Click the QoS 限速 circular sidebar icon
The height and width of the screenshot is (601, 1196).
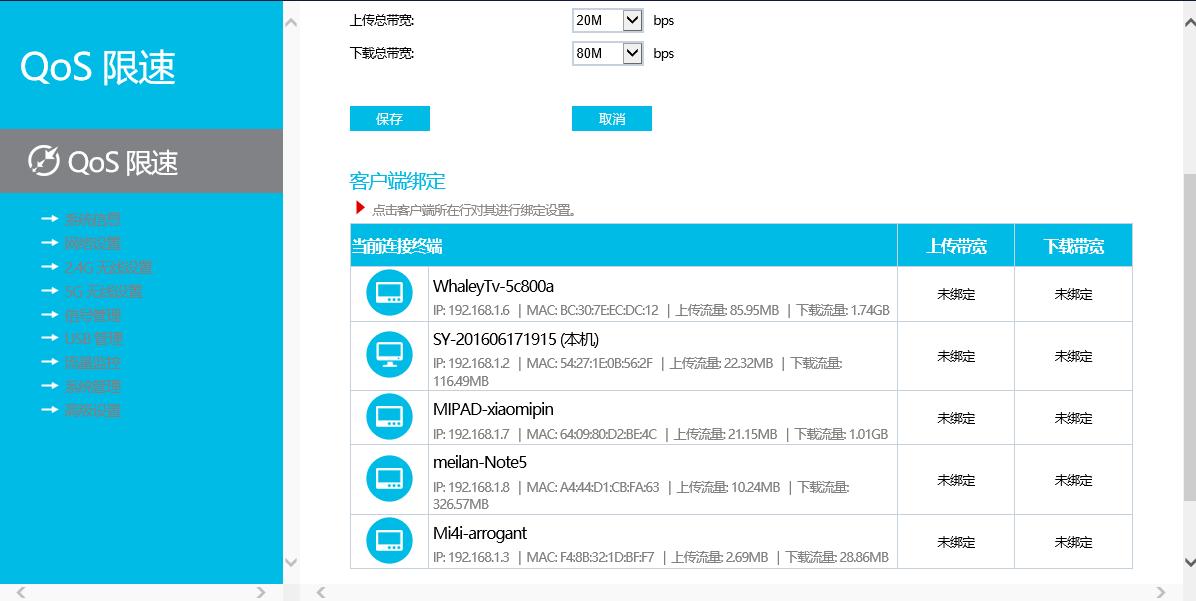pyautogui.click(x=44, y=158)
